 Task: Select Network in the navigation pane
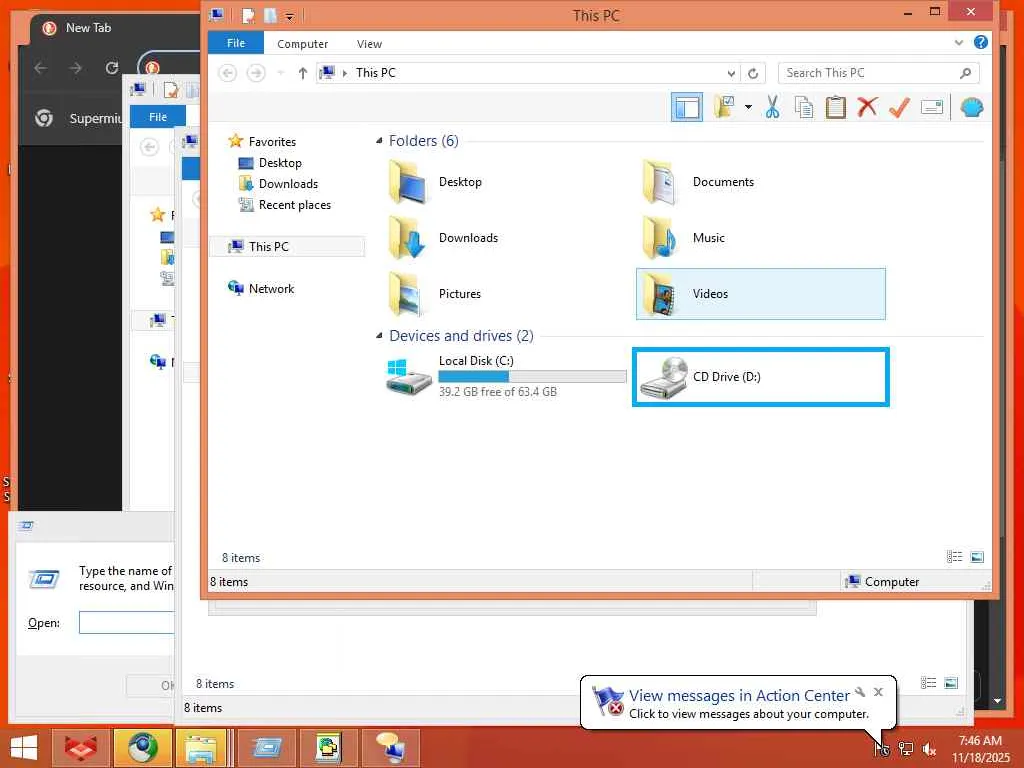pos(271,289)
